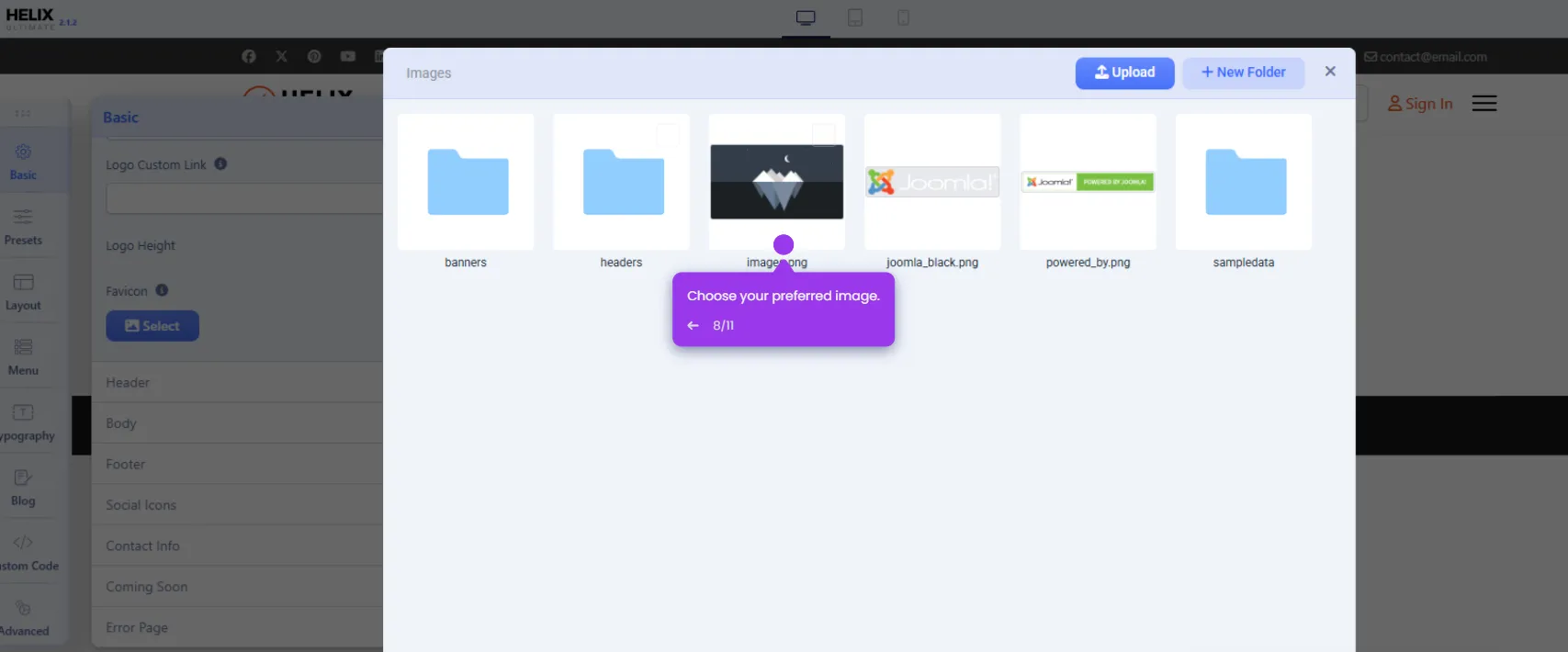Select the powered_by.png thumbnail
1568x652 pixels.
(x=1088, y=182)
